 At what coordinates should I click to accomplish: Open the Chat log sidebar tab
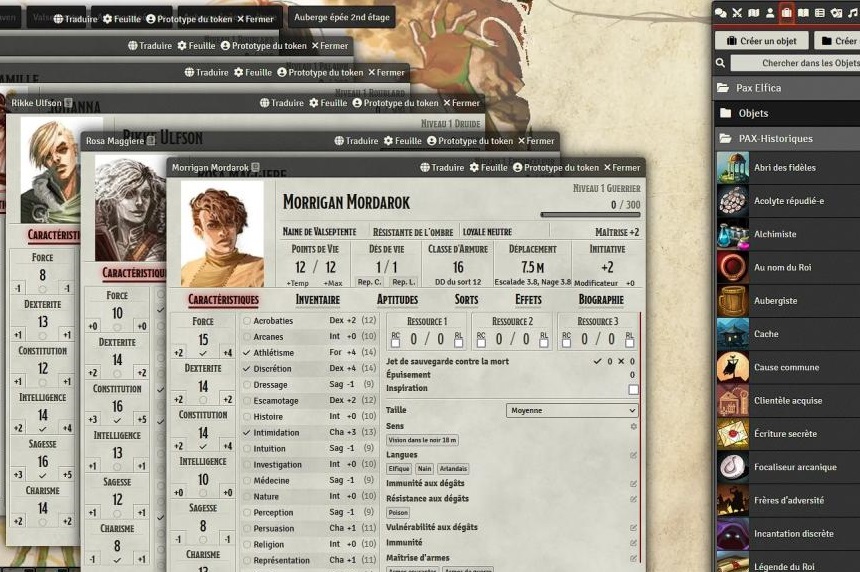point(720,12)
